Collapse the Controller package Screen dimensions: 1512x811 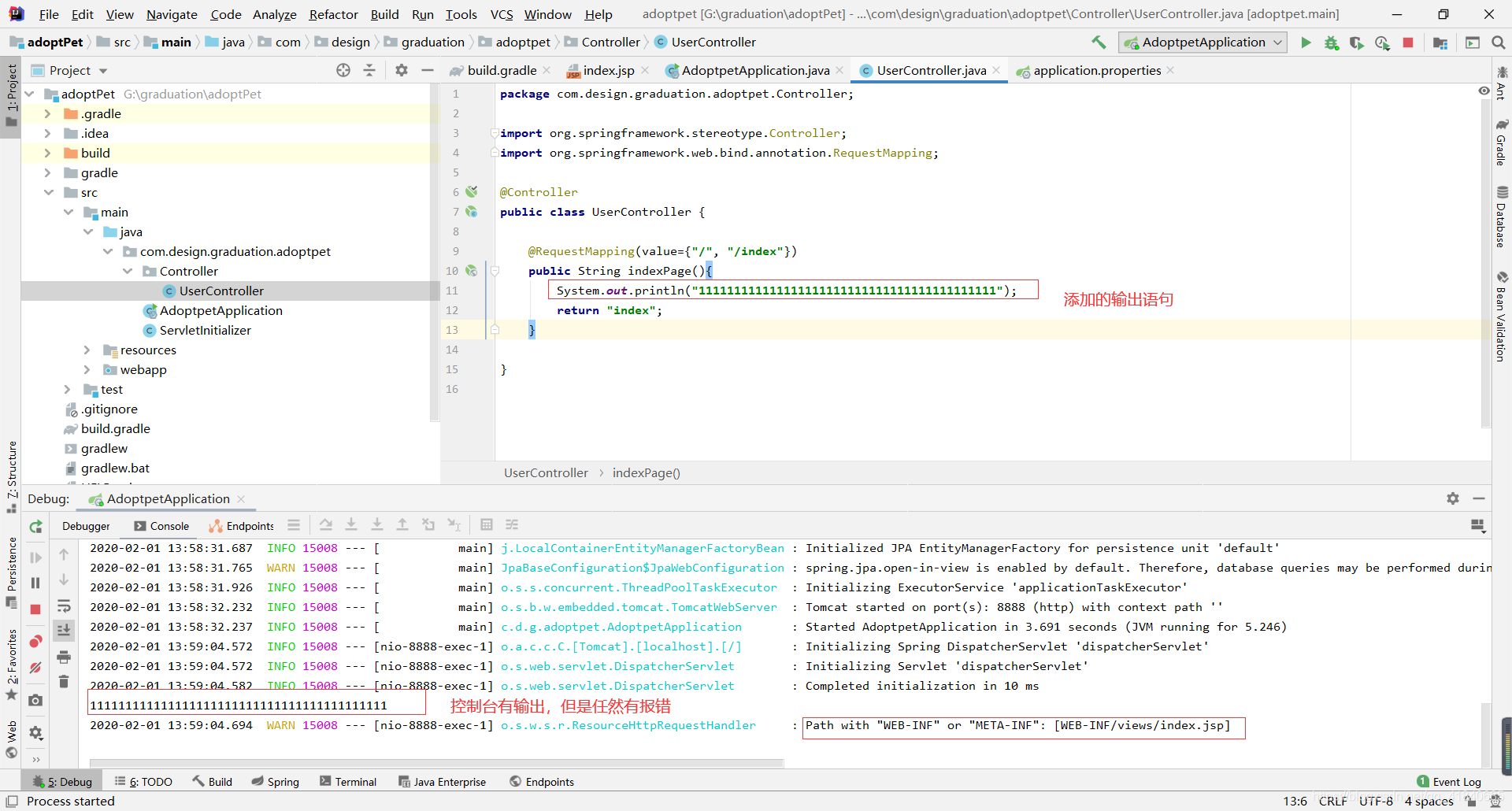(x=128, y=271)
